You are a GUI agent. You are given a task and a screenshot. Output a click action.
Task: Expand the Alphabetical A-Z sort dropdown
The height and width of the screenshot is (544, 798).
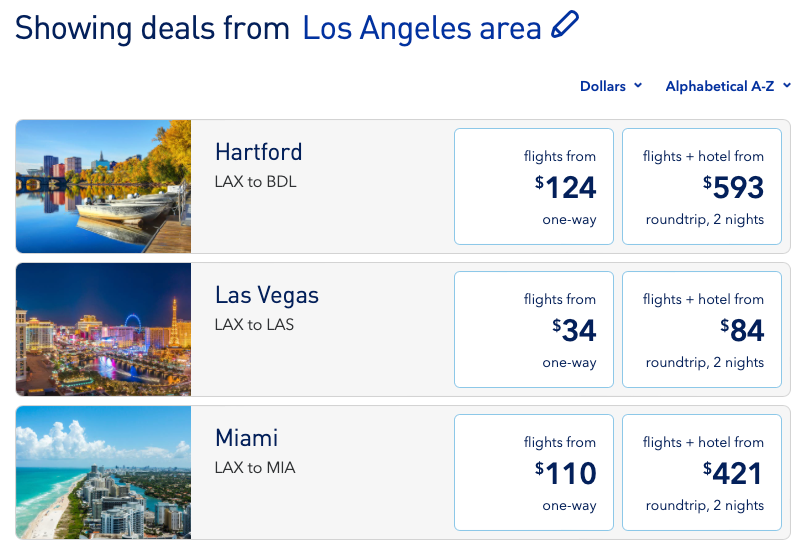(x=727, y=87)
